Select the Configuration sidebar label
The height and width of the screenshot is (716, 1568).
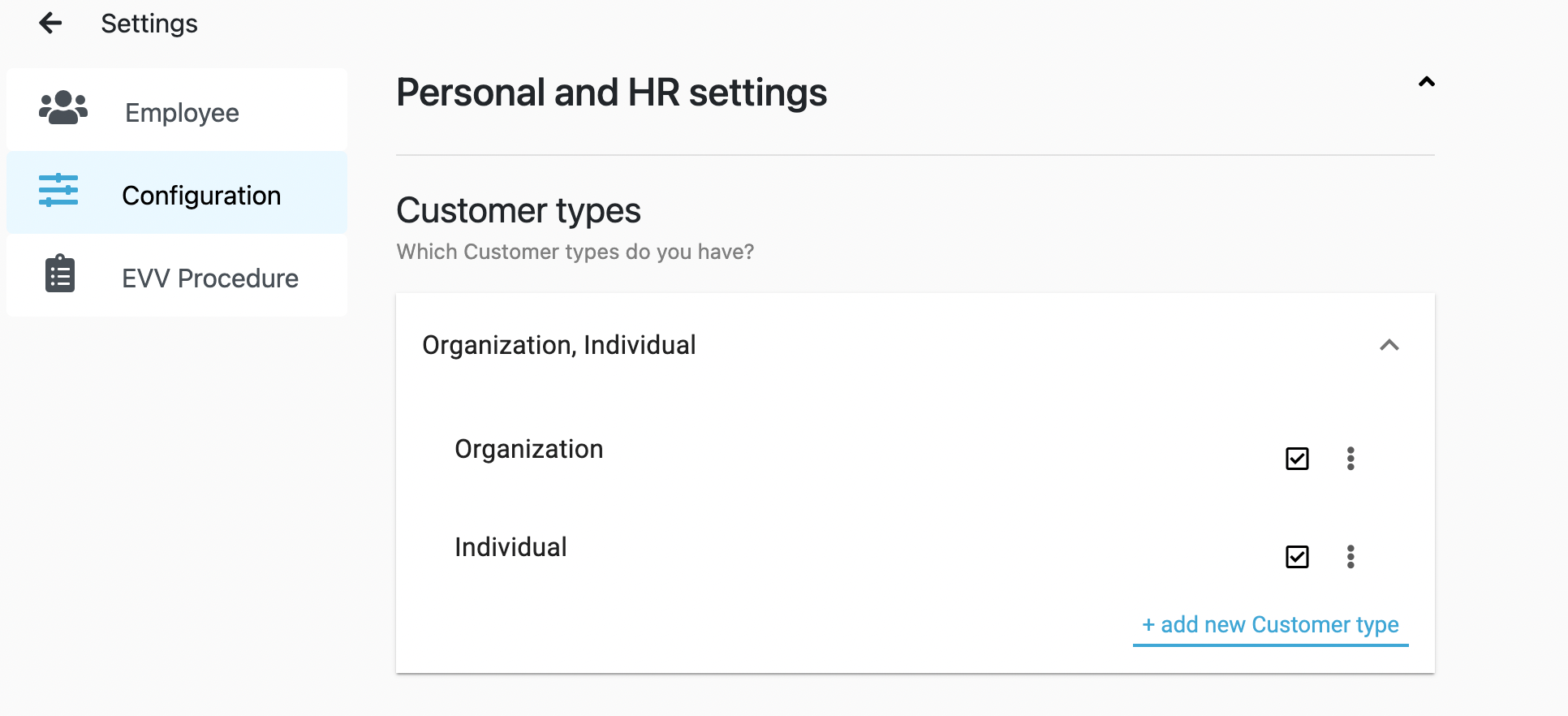(x=201, y=196)
